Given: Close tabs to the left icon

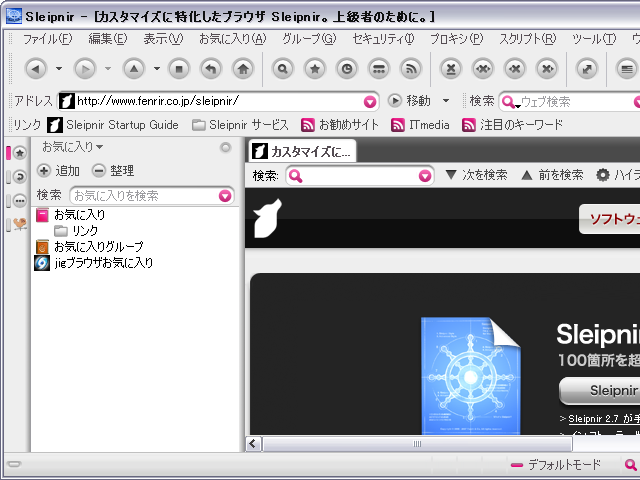Looking at the screenshot, I should (x=515, y=69).
